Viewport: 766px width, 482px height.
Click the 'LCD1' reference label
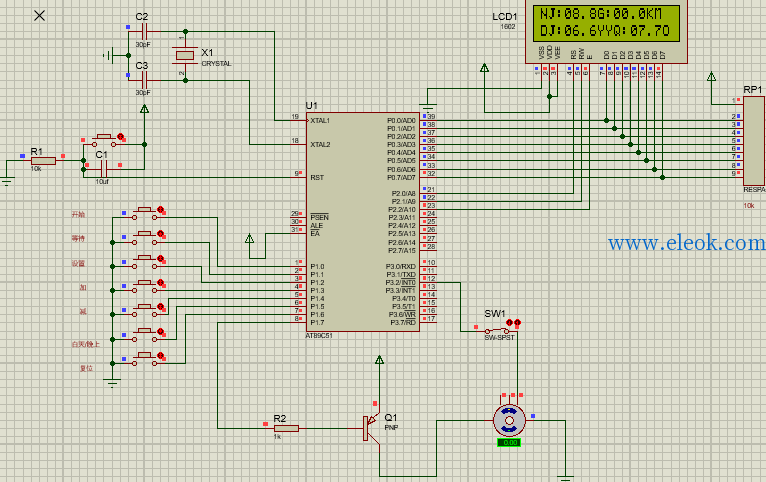pos(505,17)
